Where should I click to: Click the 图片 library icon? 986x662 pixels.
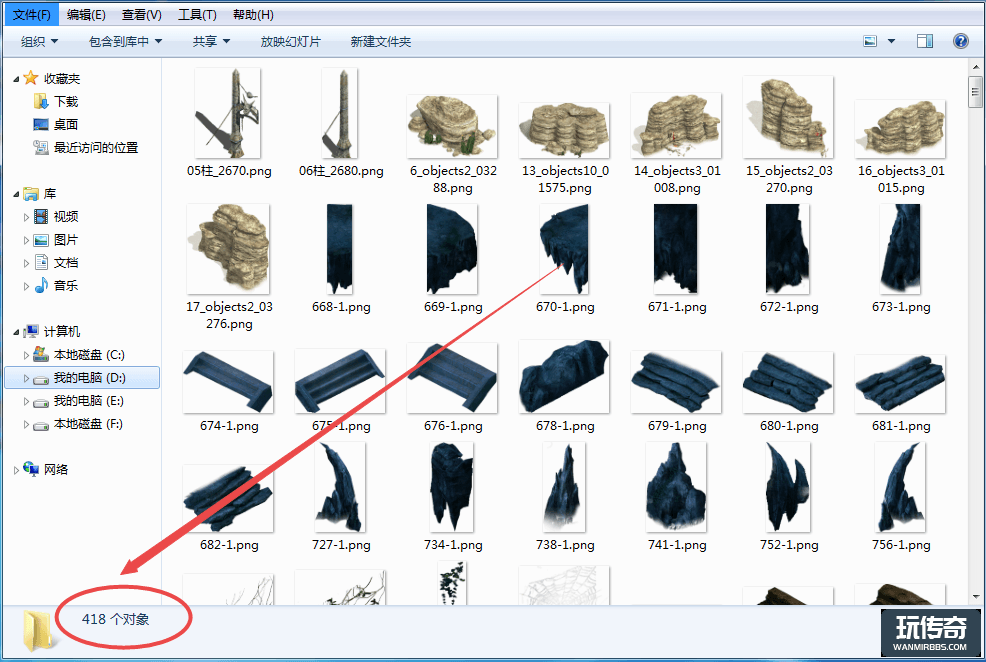point(41,240)
